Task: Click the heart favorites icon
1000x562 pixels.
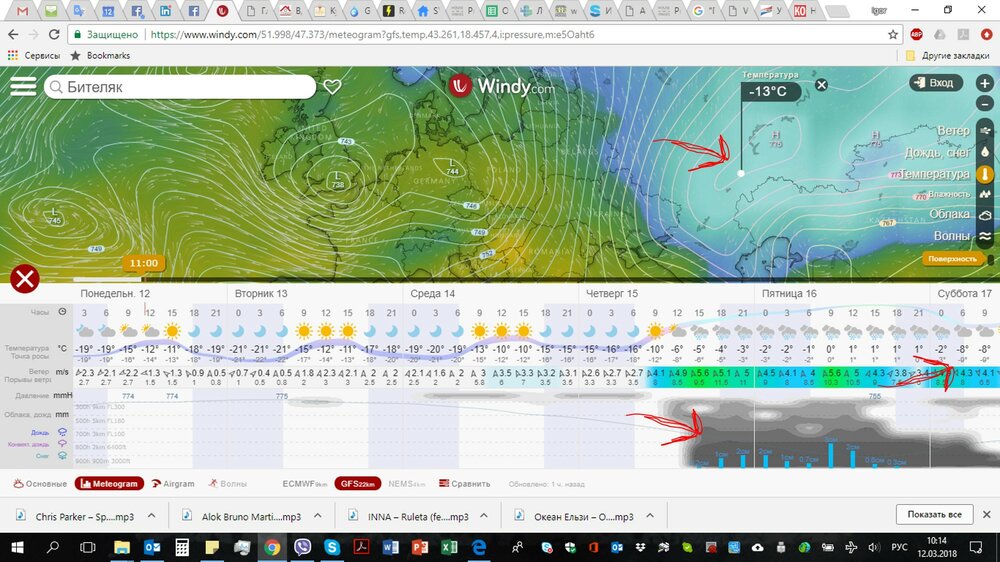Action: pyautogui.click(x=332, y=87)
